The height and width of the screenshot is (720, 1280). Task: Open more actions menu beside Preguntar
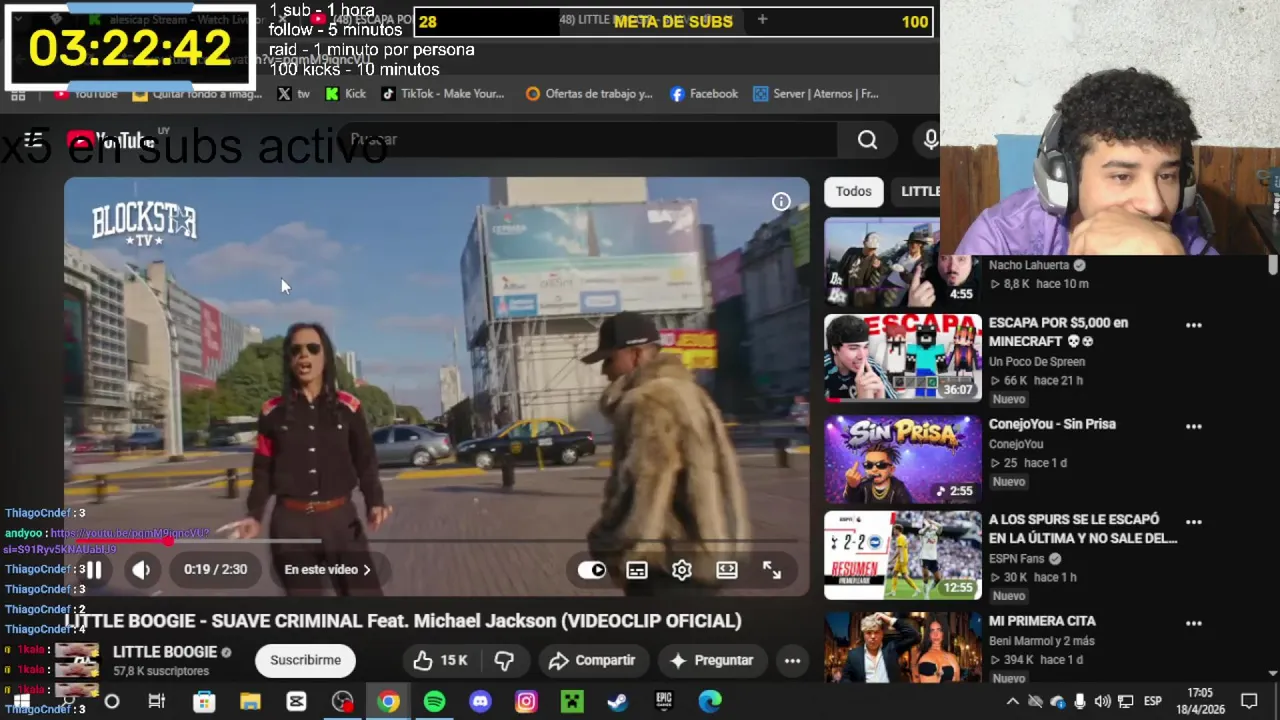[792, 660]
